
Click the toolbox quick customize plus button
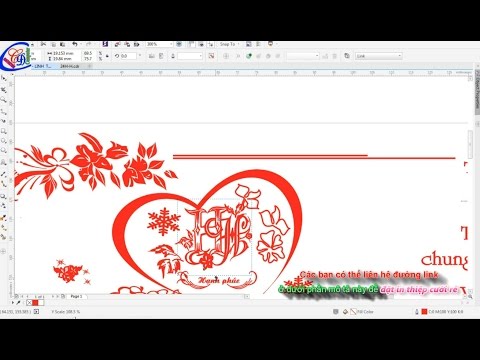coord(4,251)
